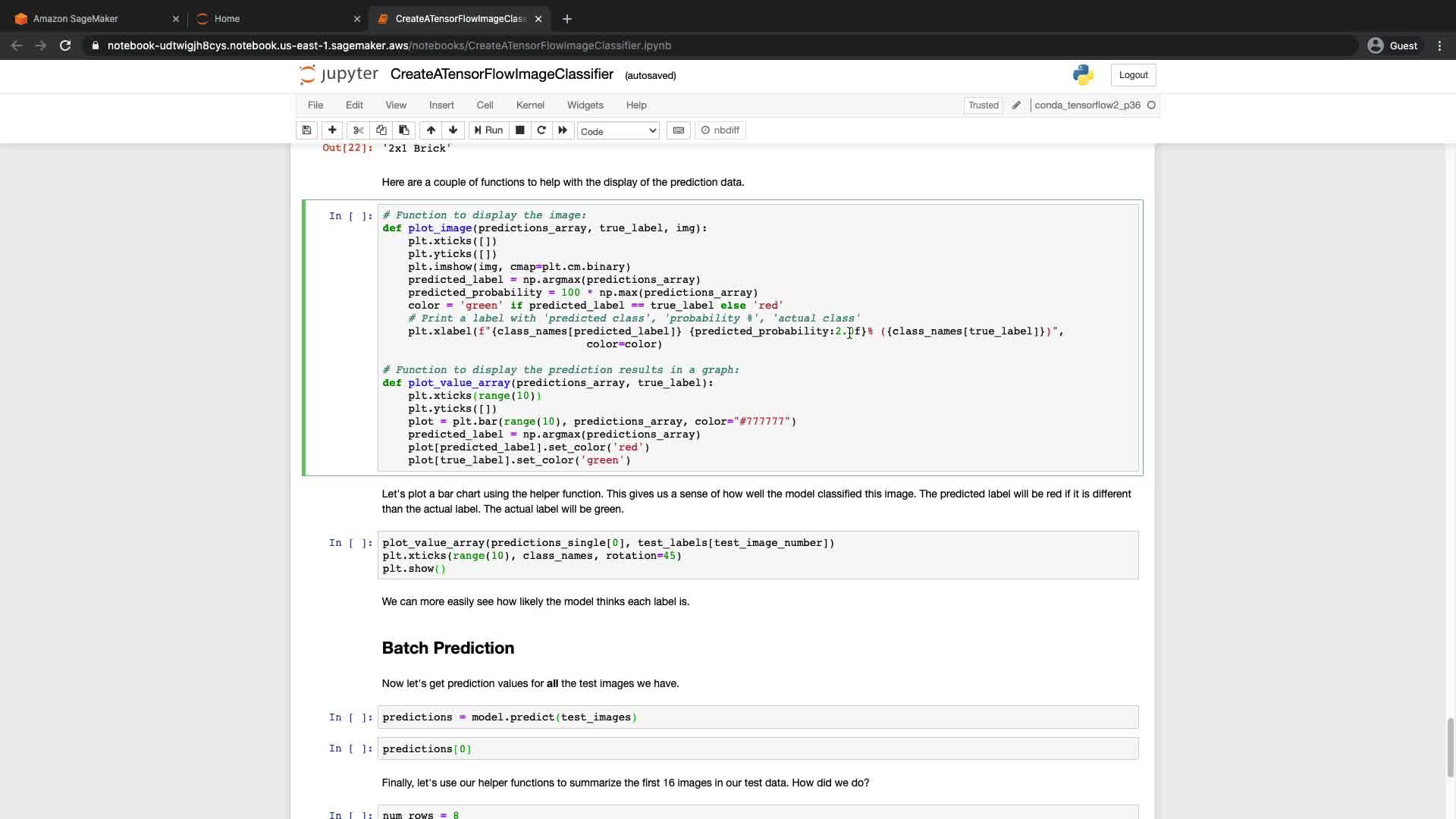Interrupt the kernel with stop icon
This screenshot has height=819, width=1456.
520,130
